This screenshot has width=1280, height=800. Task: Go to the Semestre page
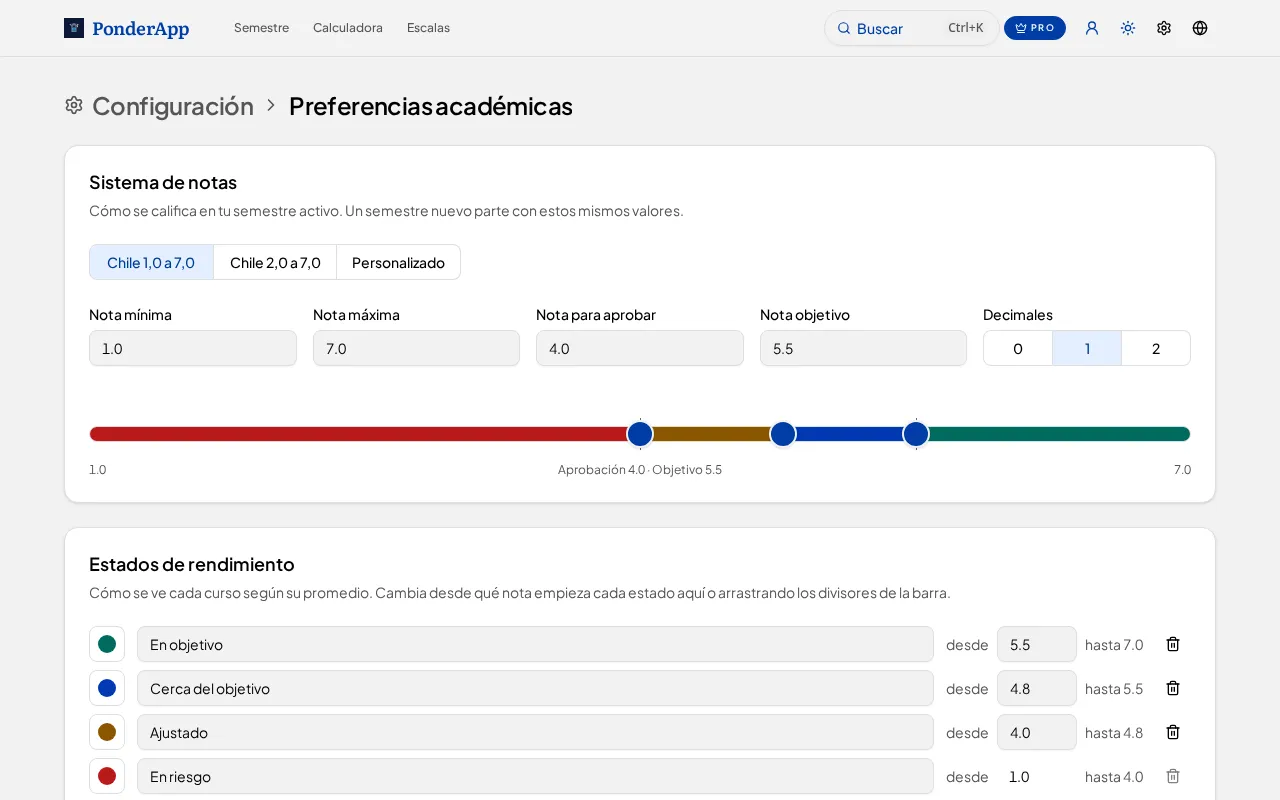pos(261,28)
